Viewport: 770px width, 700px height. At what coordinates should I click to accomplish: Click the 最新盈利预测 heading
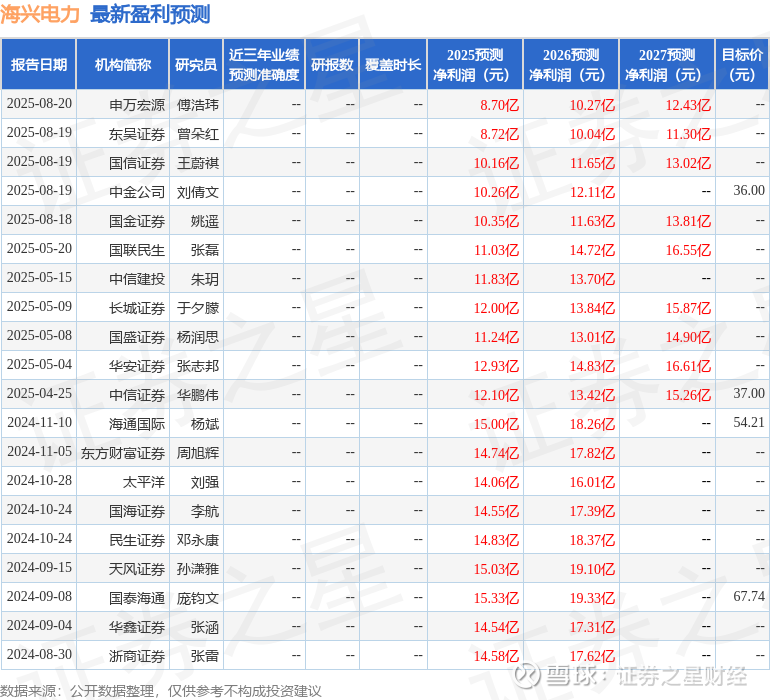[150, 14]
